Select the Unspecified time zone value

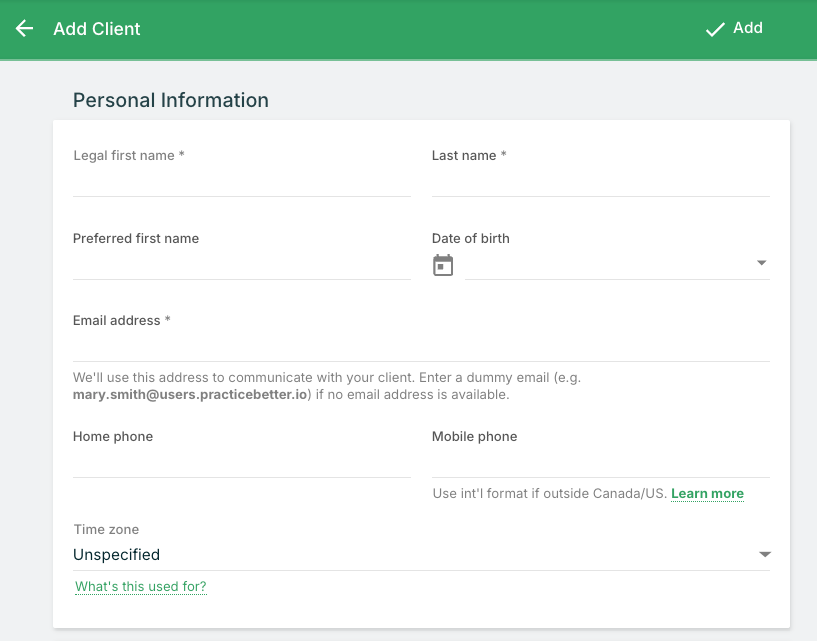coord(116,554)
